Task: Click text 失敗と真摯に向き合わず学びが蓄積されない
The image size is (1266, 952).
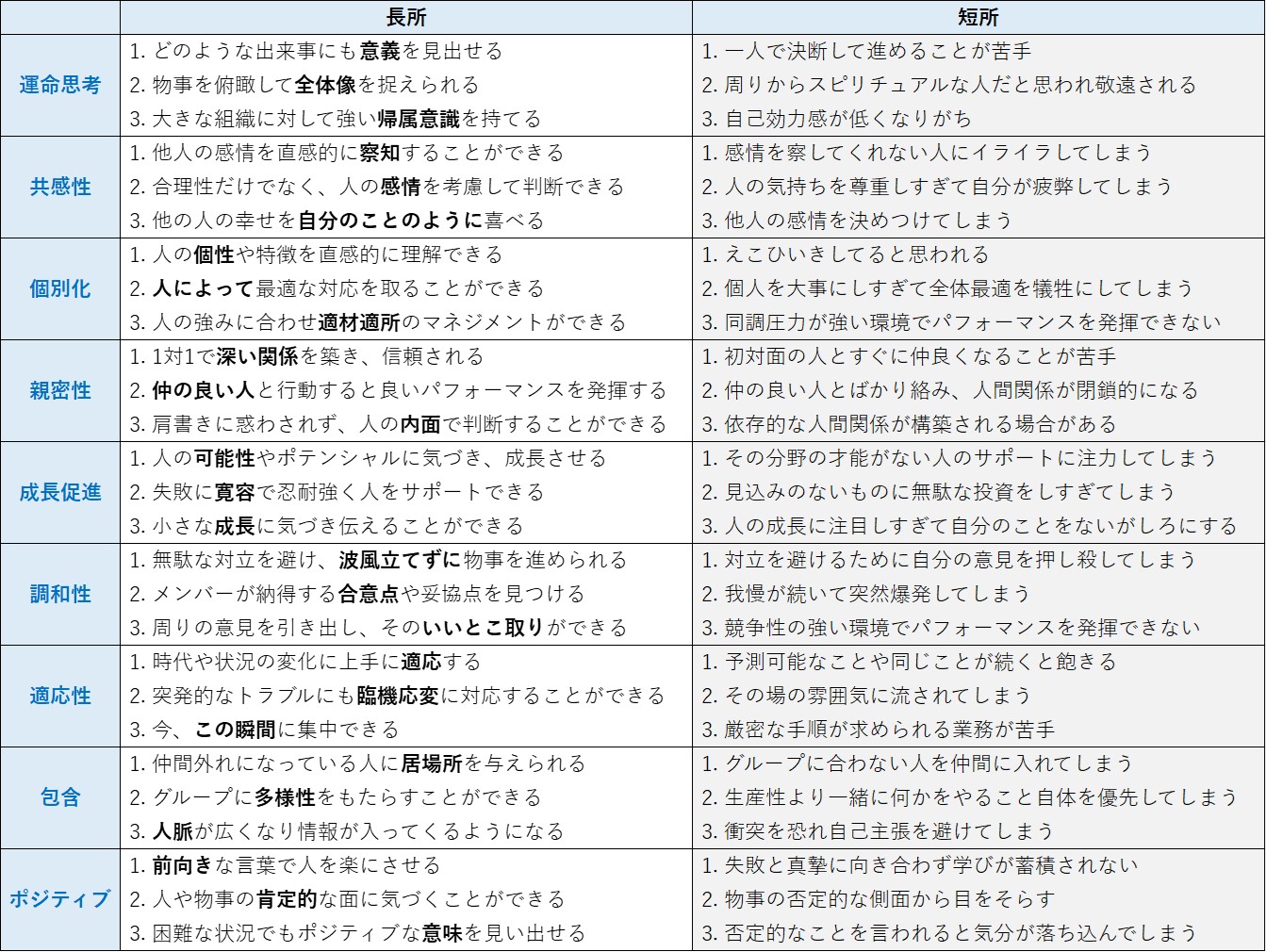Action: pos(931,865)
